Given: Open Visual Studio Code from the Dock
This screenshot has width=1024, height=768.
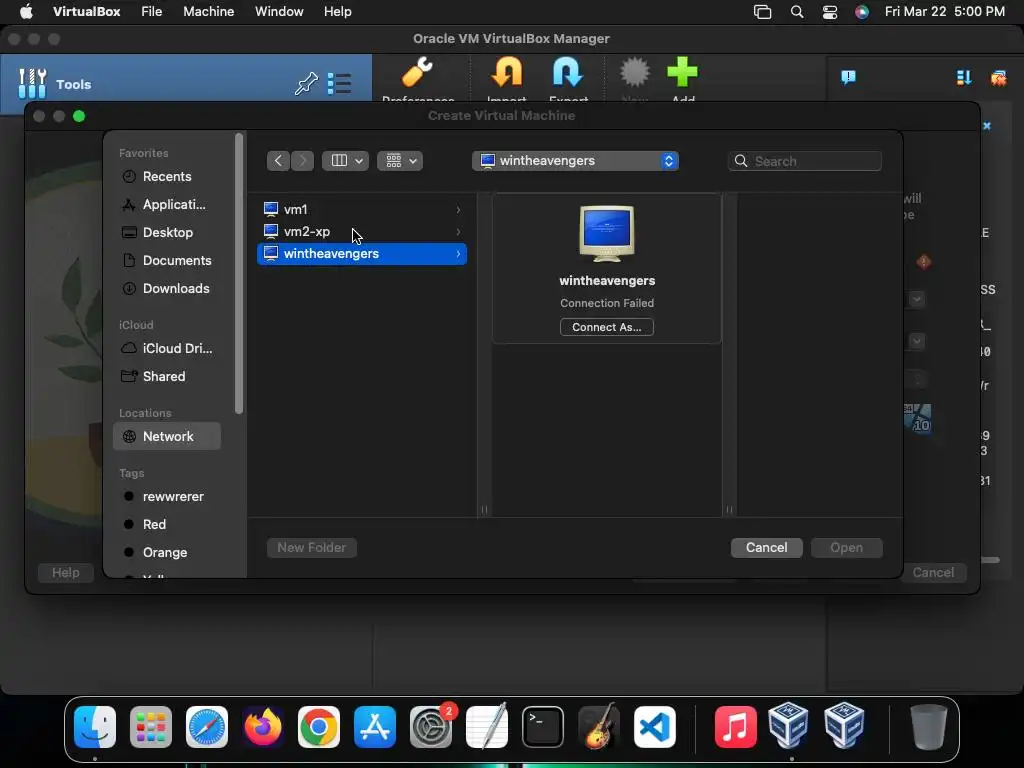Looking at the screenshot, I should [655, 727].
